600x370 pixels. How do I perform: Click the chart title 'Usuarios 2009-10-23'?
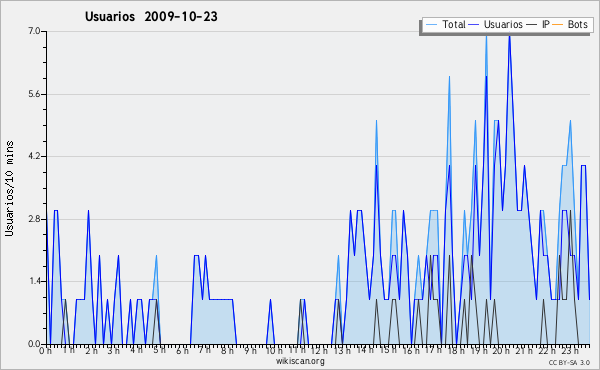151,17
